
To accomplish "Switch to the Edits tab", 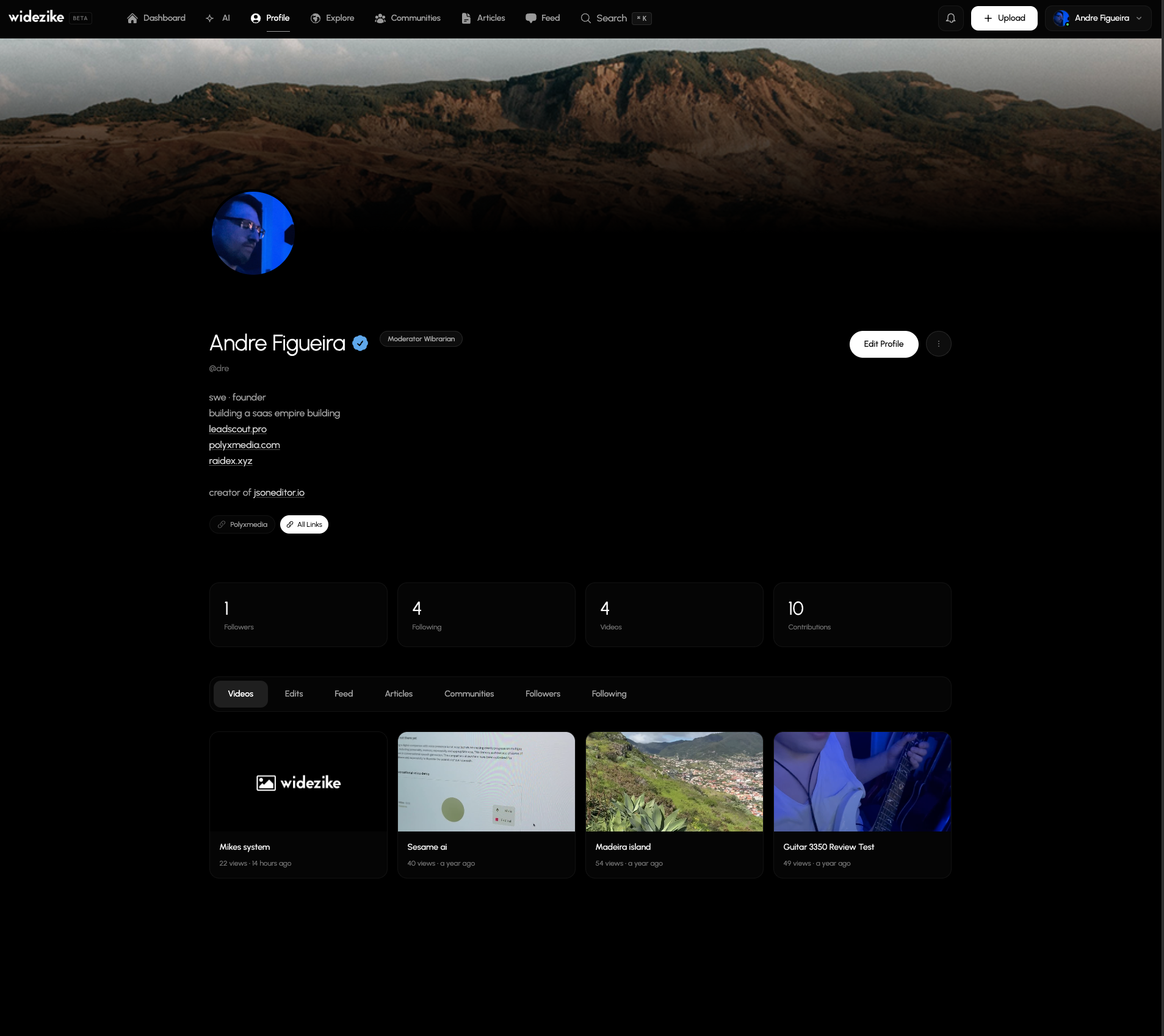I will pos(293,694).
